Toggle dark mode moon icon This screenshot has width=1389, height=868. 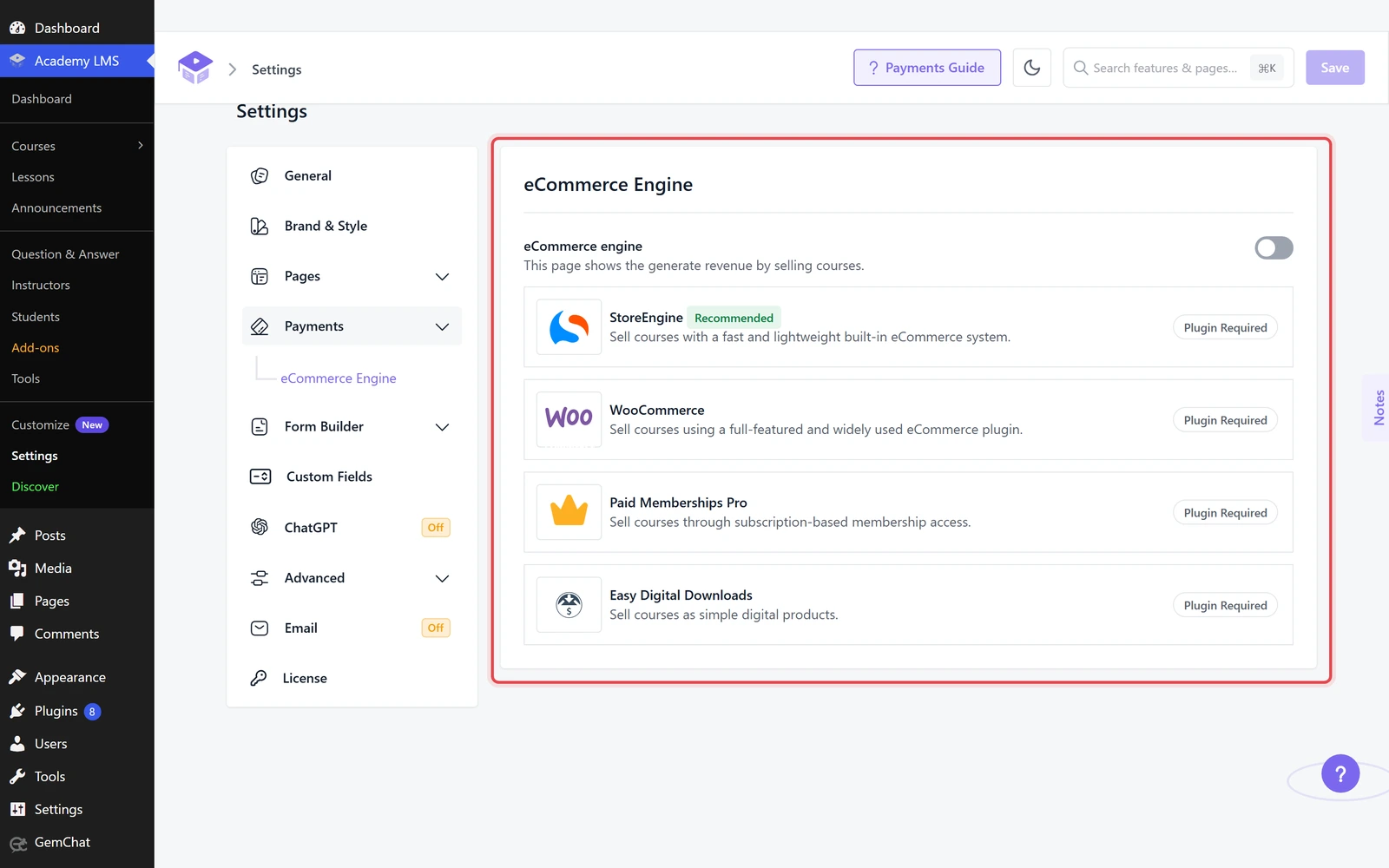[x=1032, y=68]
